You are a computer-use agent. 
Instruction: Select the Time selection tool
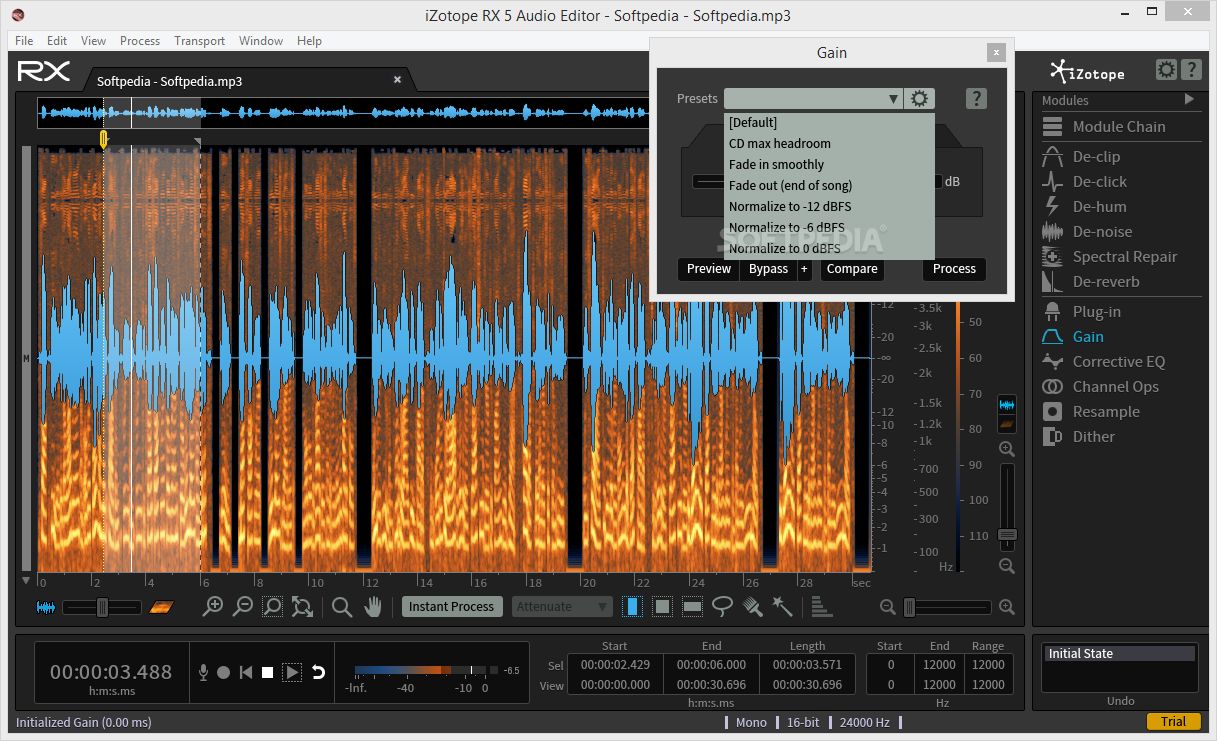(632, 606)
